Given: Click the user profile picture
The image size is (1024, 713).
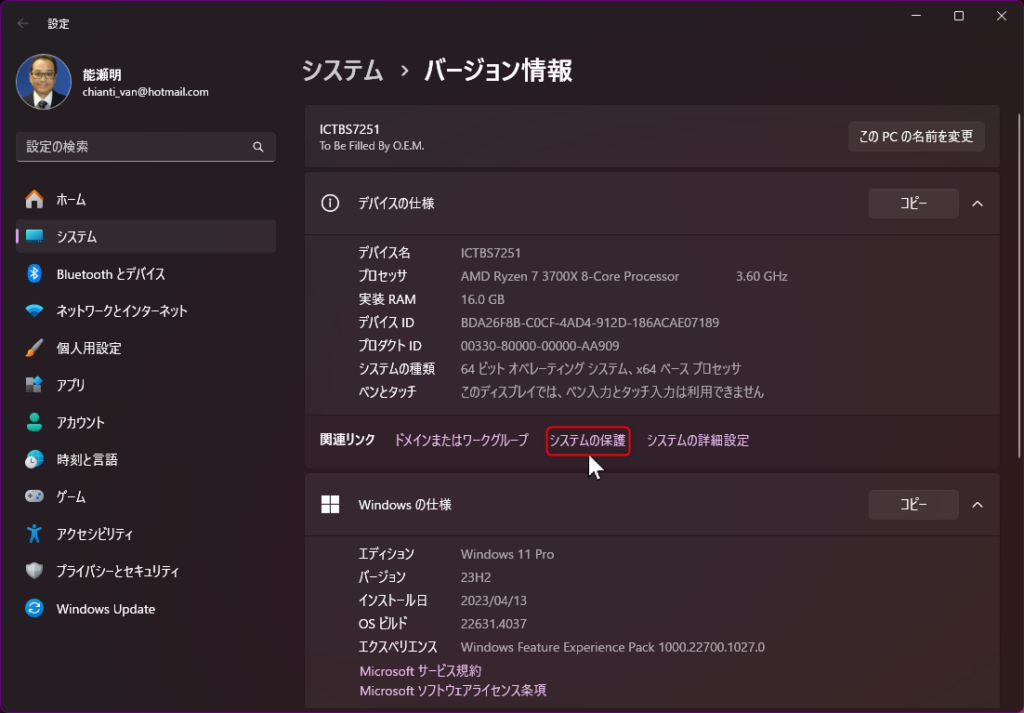Looking at the screenshot, I should (44, 82).
